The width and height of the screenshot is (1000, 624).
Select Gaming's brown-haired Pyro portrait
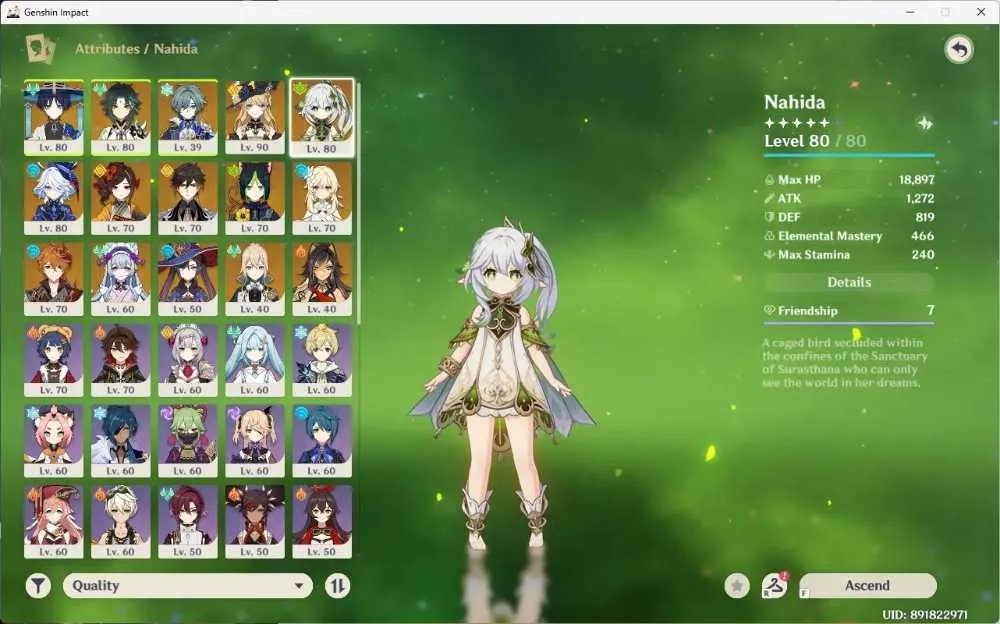tap(121, 360)
